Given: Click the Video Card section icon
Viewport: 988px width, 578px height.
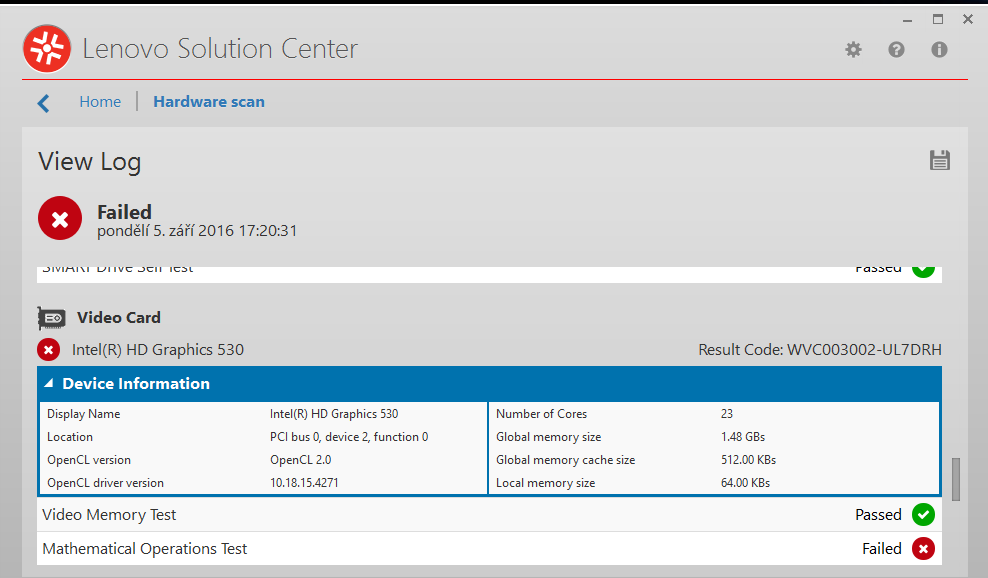Looking at the screenshot, I should tap(51, 318).
